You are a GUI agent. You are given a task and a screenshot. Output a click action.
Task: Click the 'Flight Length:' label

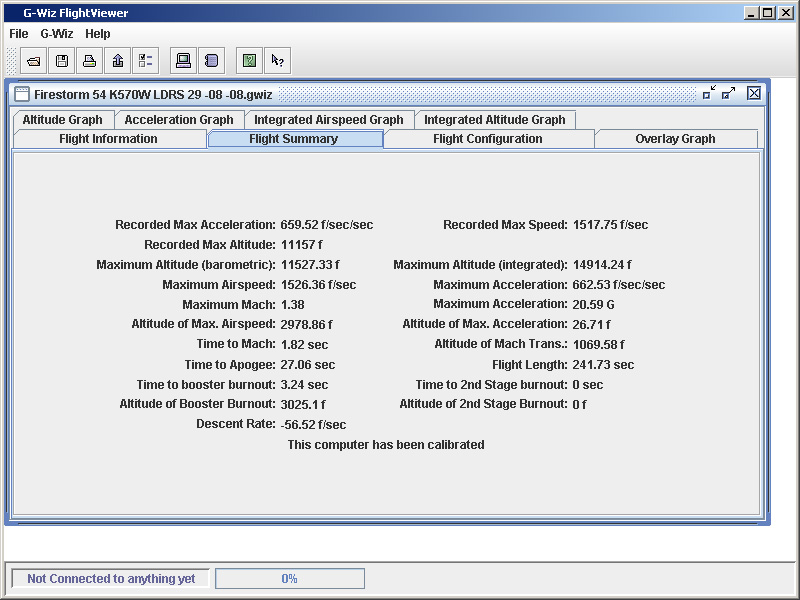[x=530, y=365]
